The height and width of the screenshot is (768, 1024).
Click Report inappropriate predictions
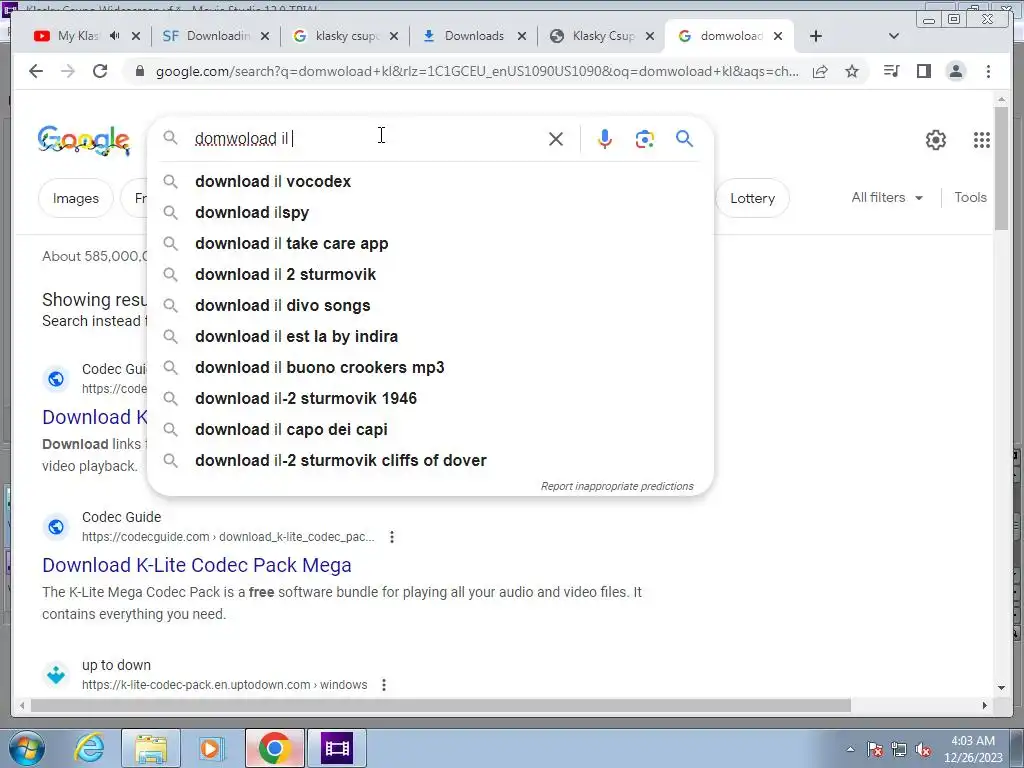pyautogui.click(x=617, y=486)
